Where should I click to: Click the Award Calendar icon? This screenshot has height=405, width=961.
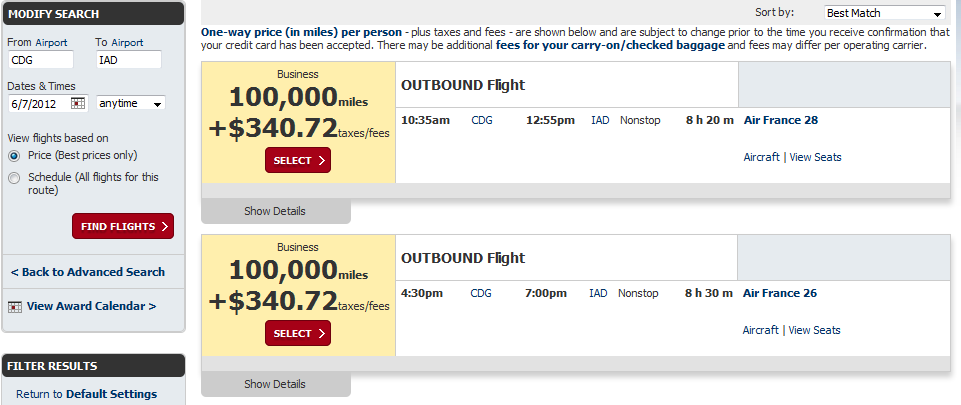click(14, 307)
